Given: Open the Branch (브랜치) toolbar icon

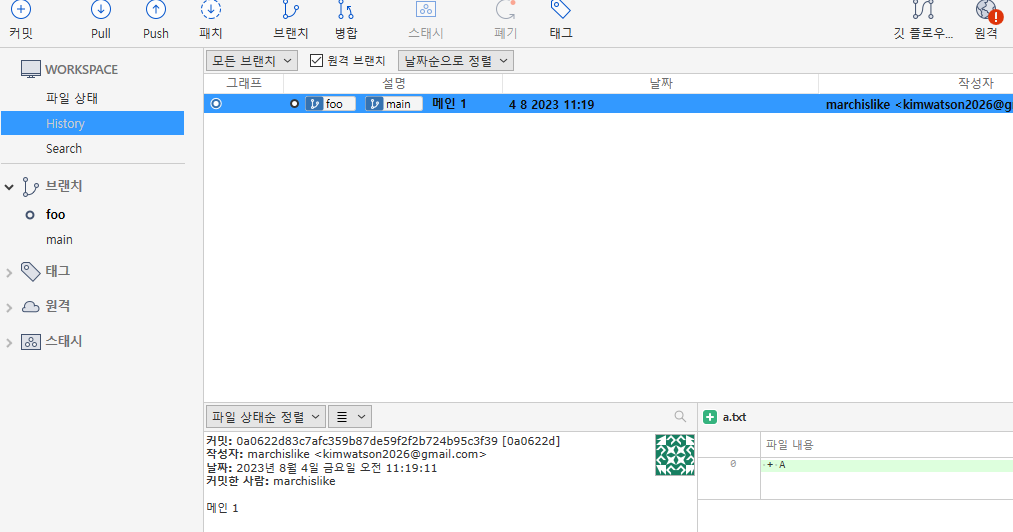Looking at the screenshot, I should [x=291, y=10].
